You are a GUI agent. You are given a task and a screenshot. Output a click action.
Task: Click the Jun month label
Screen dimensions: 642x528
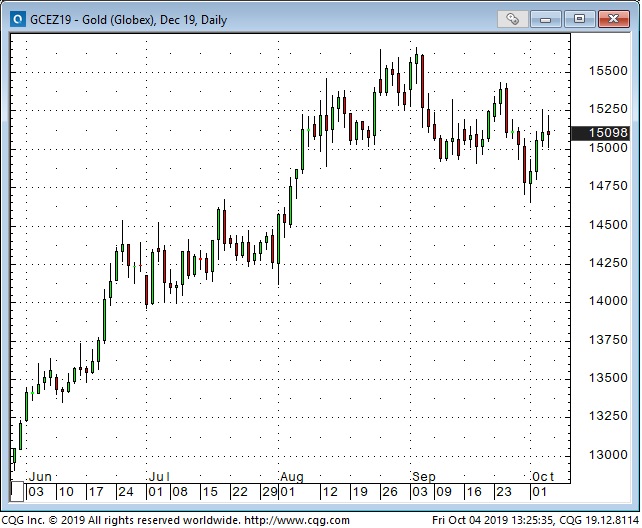(40, 477)
